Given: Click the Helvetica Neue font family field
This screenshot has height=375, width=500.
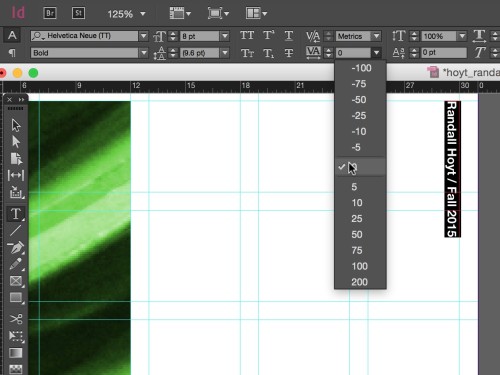Looking at the screenshot, I should (84, 36).
